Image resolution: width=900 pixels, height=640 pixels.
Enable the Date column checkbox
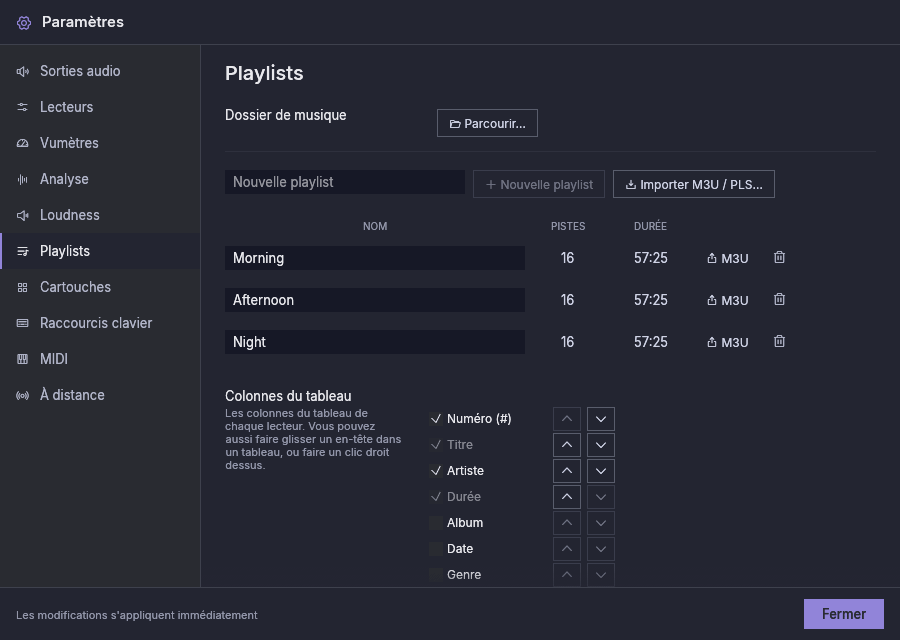pos(436,549)
